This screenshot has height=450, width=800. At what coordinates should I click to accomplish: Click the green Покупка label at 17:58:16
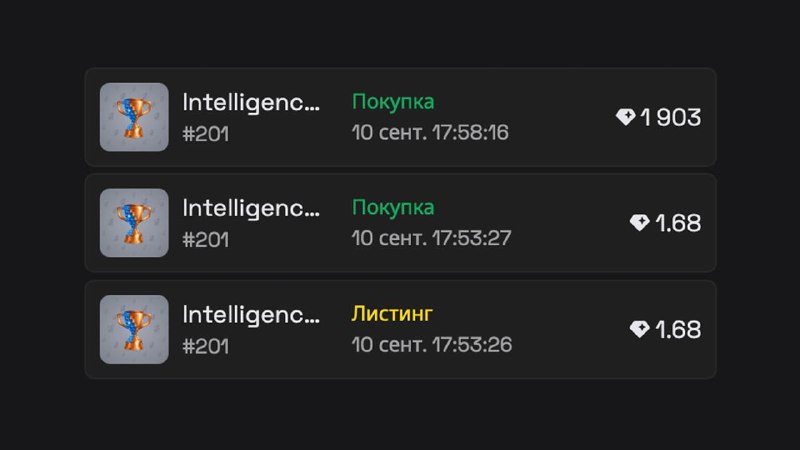click(x=393, y=102)
